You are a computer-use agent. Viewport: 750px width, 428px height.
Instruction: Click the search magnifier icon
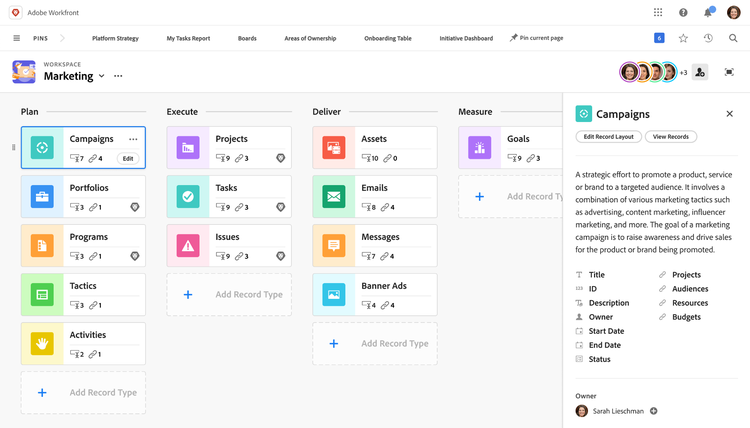tap(733, 38)
